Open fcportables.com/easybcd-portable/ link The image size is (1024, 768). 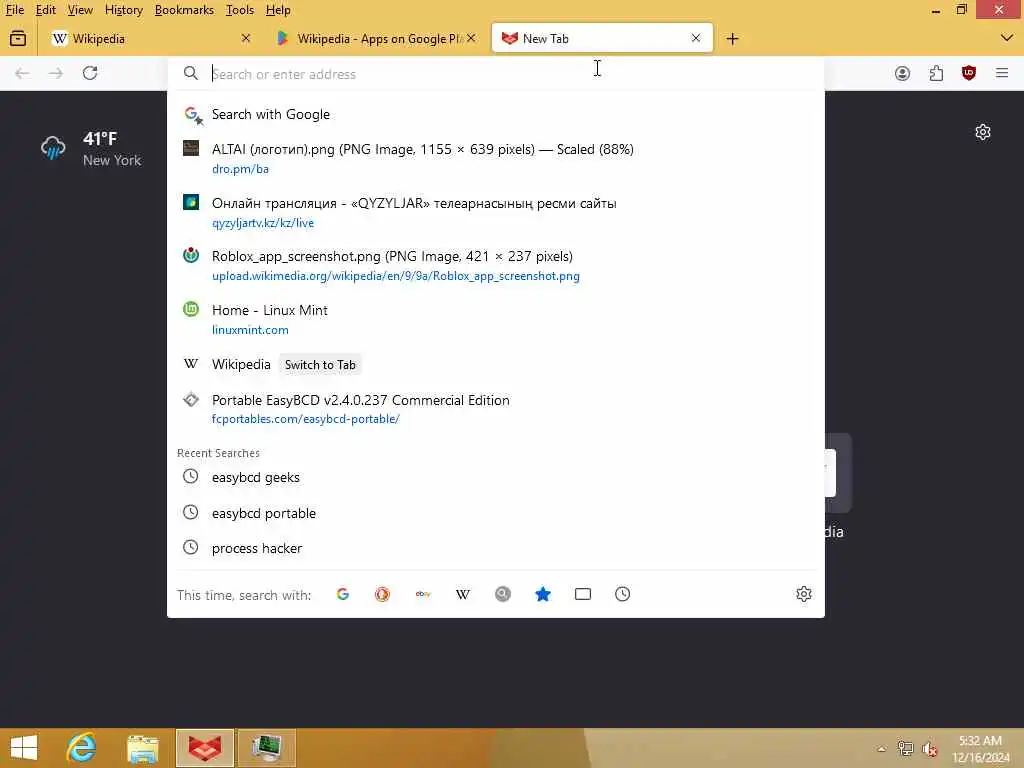pyautogui.click(x=306, y=419)
